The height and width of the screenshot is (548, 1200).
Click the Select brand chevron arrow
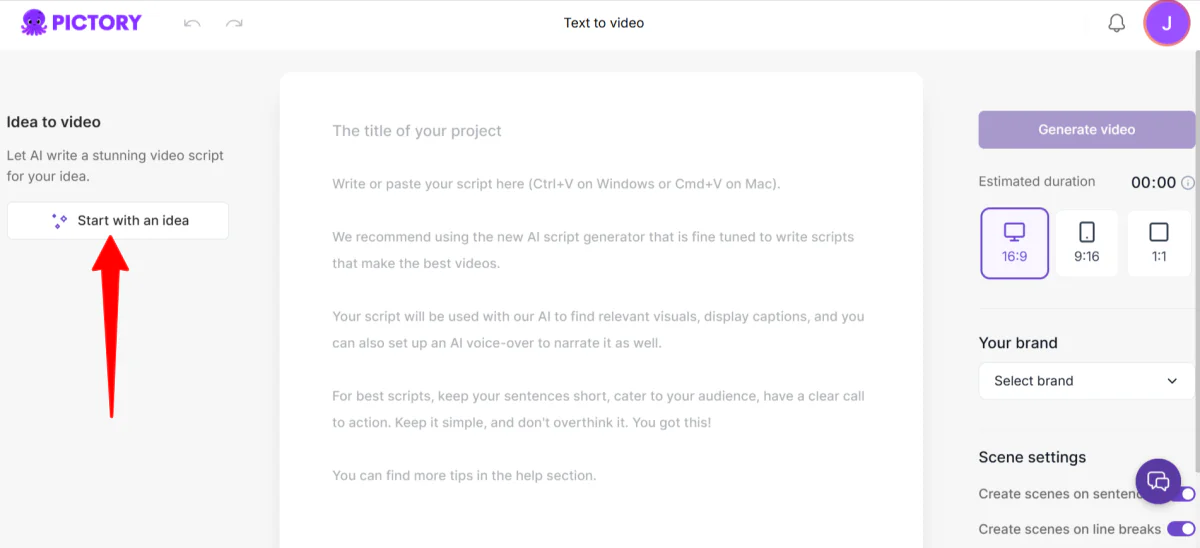1172,381
